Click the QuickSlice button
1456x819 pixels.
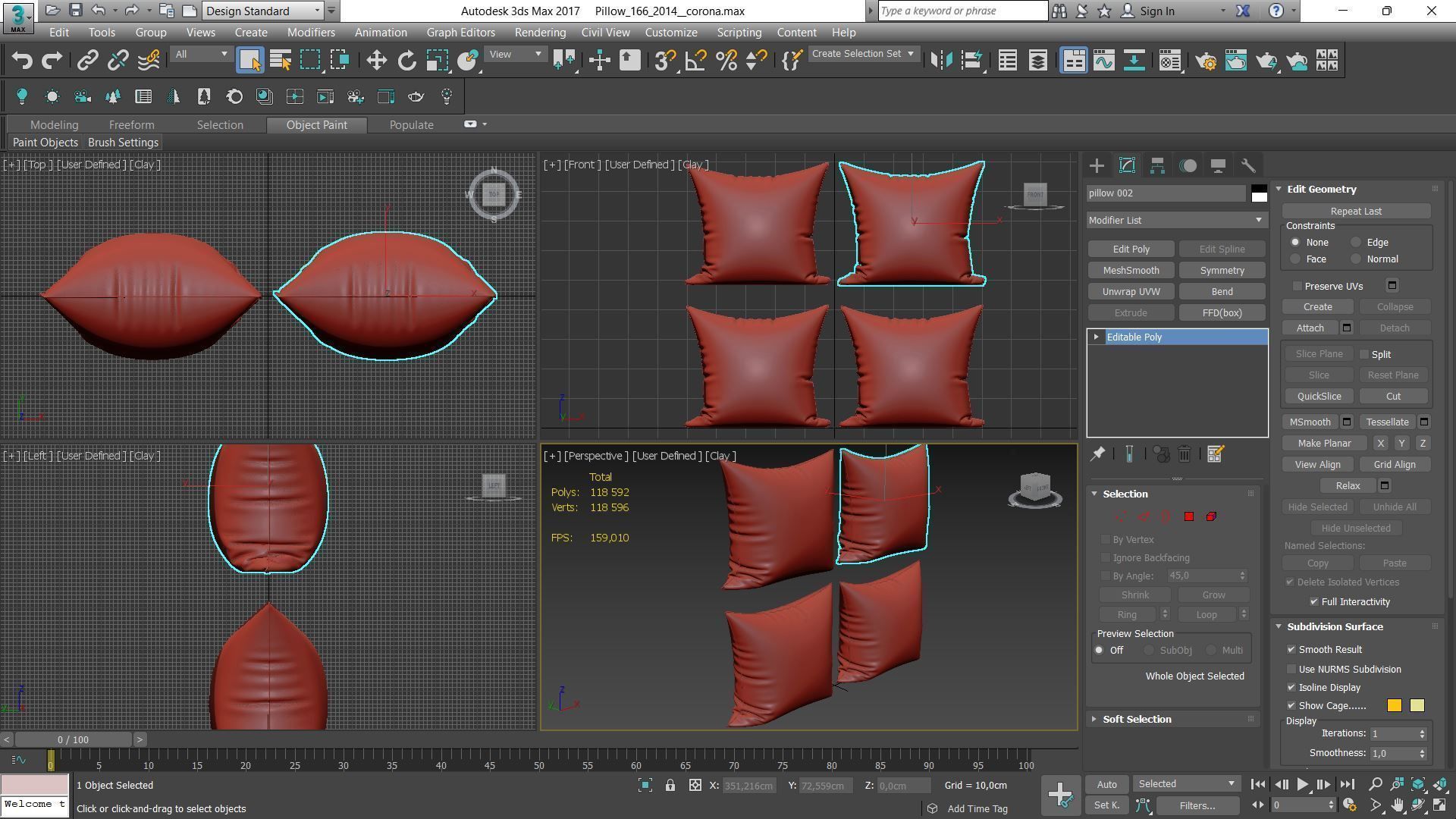(x=1319, y=397)
